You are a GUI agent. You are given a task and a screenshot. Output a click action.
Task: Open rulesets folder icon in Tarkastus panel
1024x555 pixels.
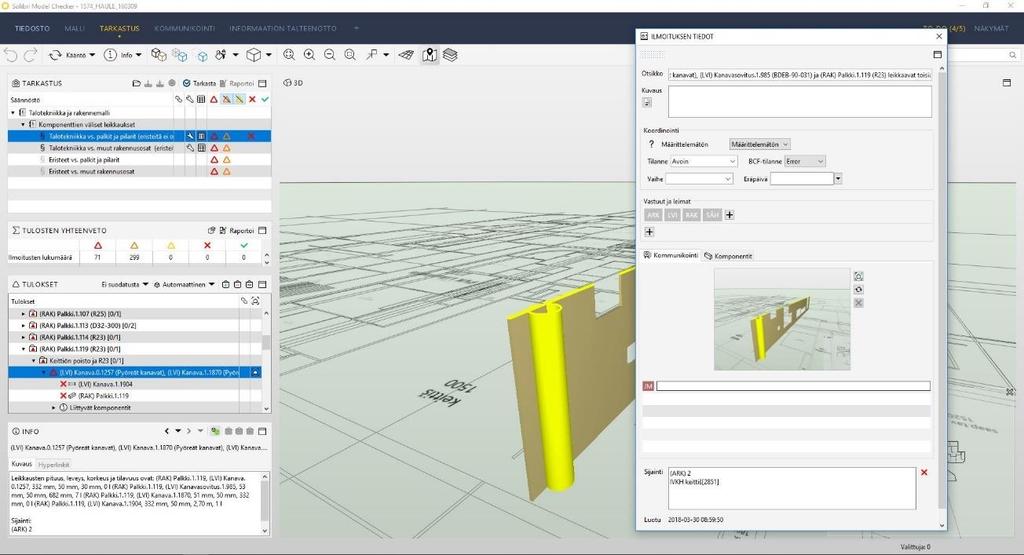tap(136, 84)
